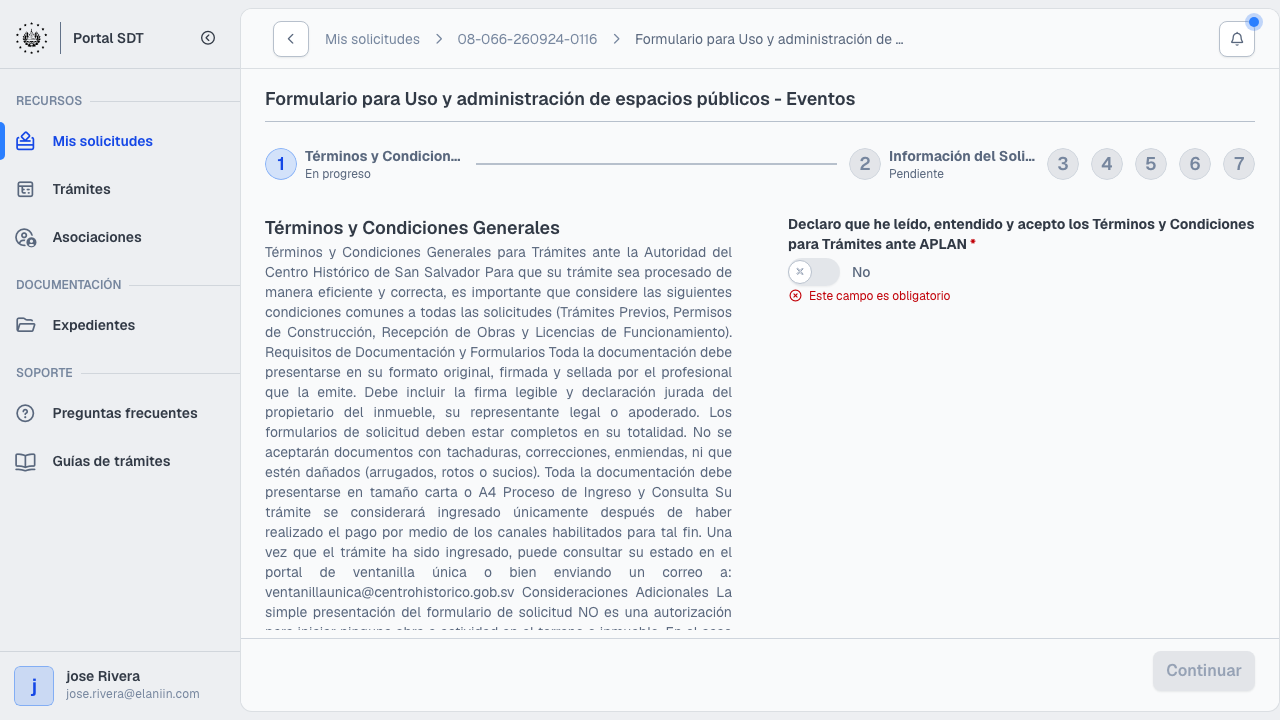Click the jose.rivera@elaniin.com email text
Screen dimensions: 1280x720
pos(133,694)
